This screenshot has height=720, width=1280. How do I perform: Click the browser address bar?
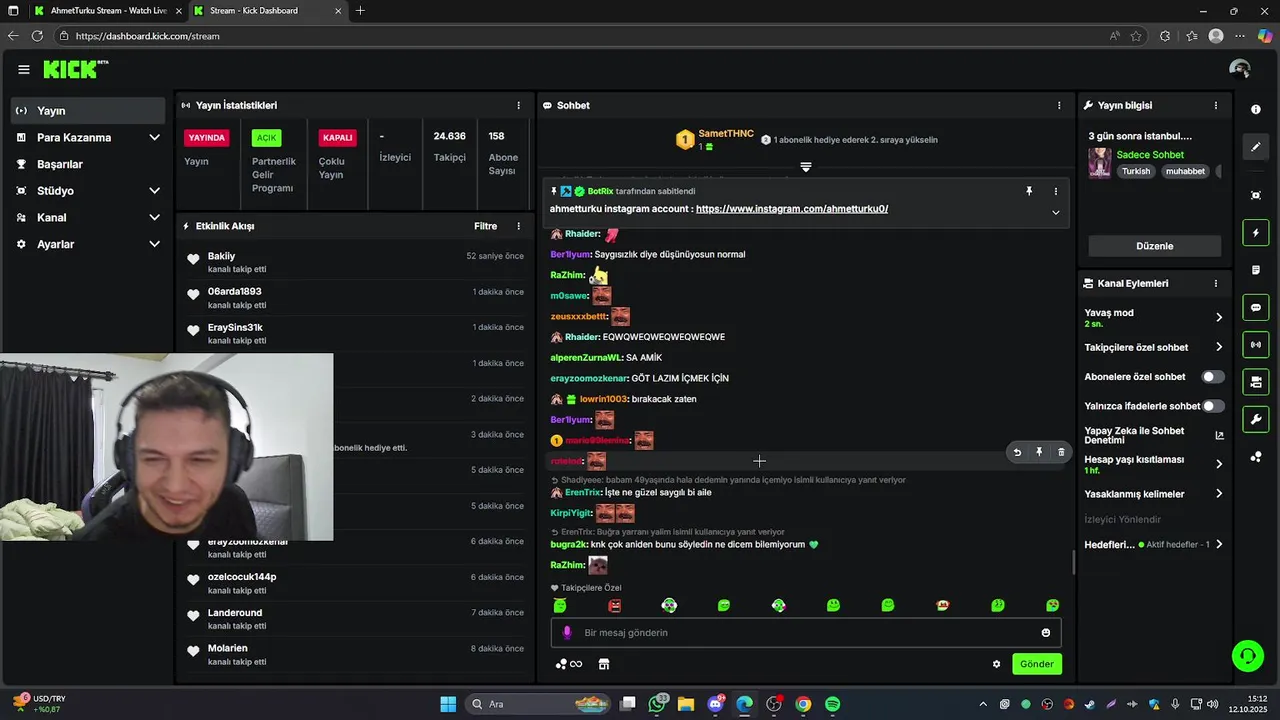coord(580,36)
